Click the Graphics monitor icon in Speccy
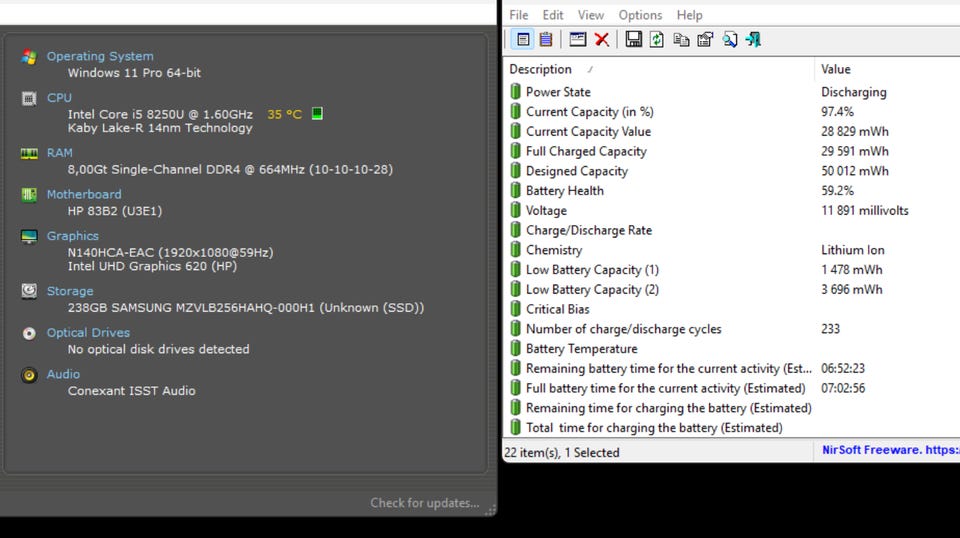The width and height of the screenshot is (960, 538). (x=29, y=236)
